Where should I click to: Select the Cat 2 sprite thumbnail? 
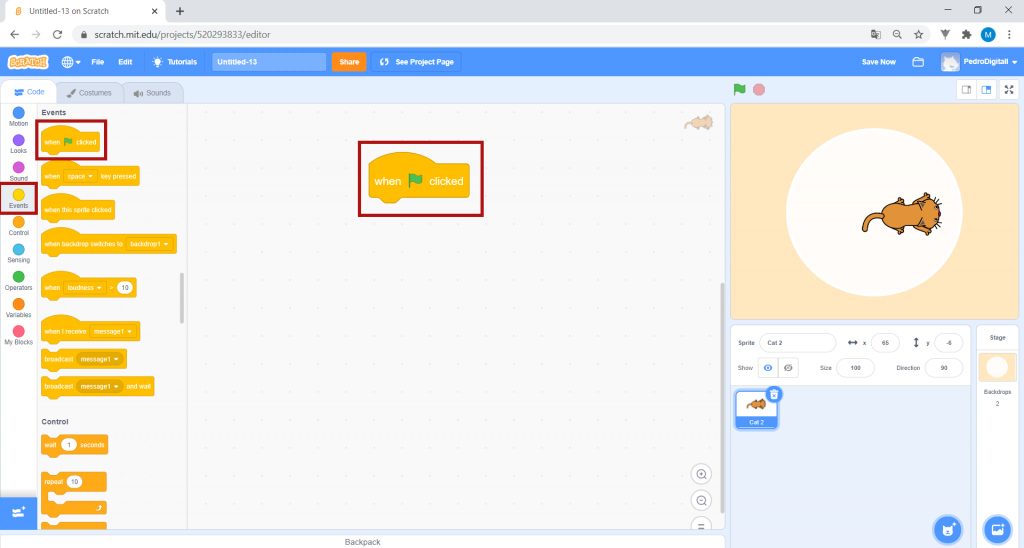click(756, 410)
